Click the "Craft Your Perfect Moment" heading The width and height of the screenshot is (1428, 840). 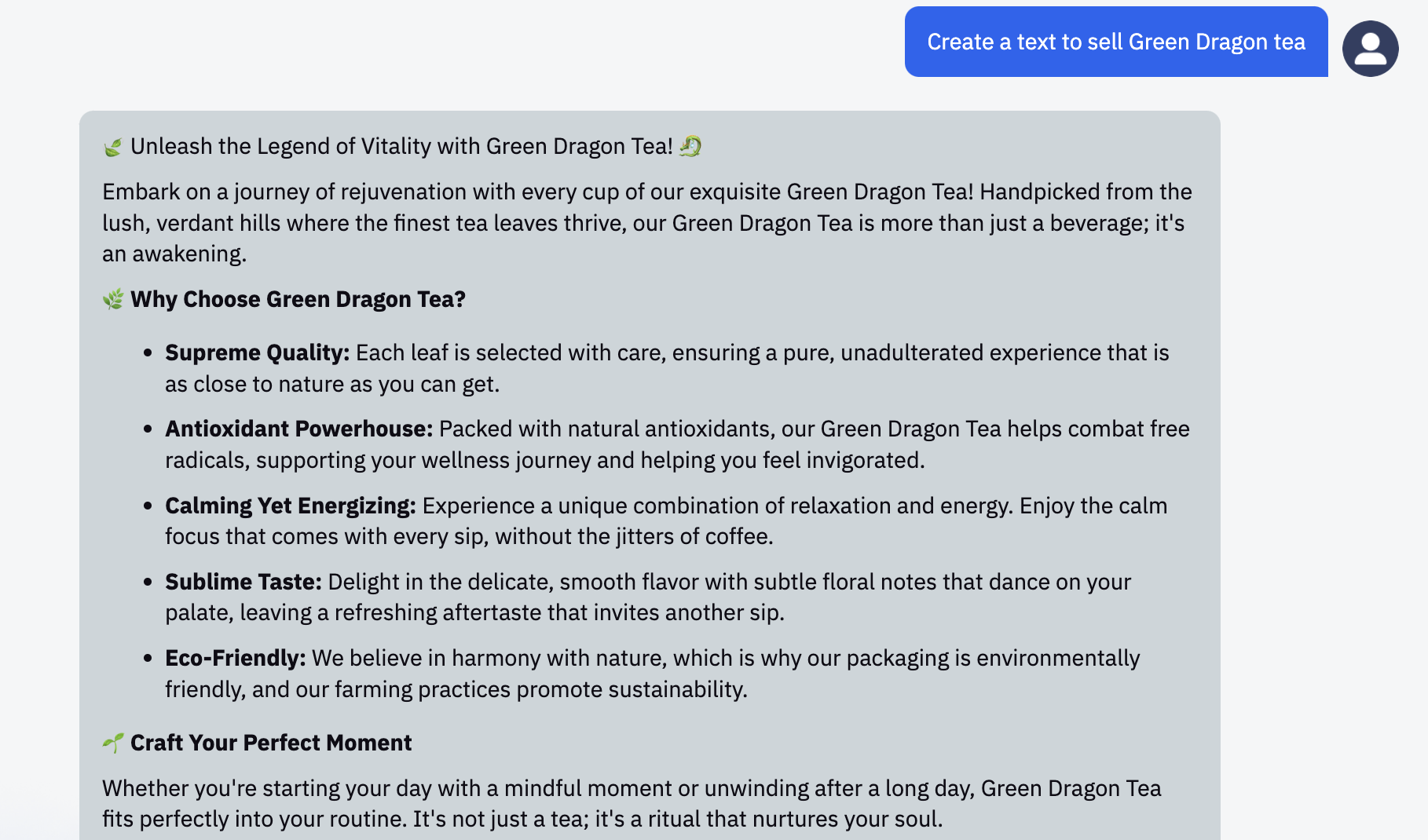(271, 743)
